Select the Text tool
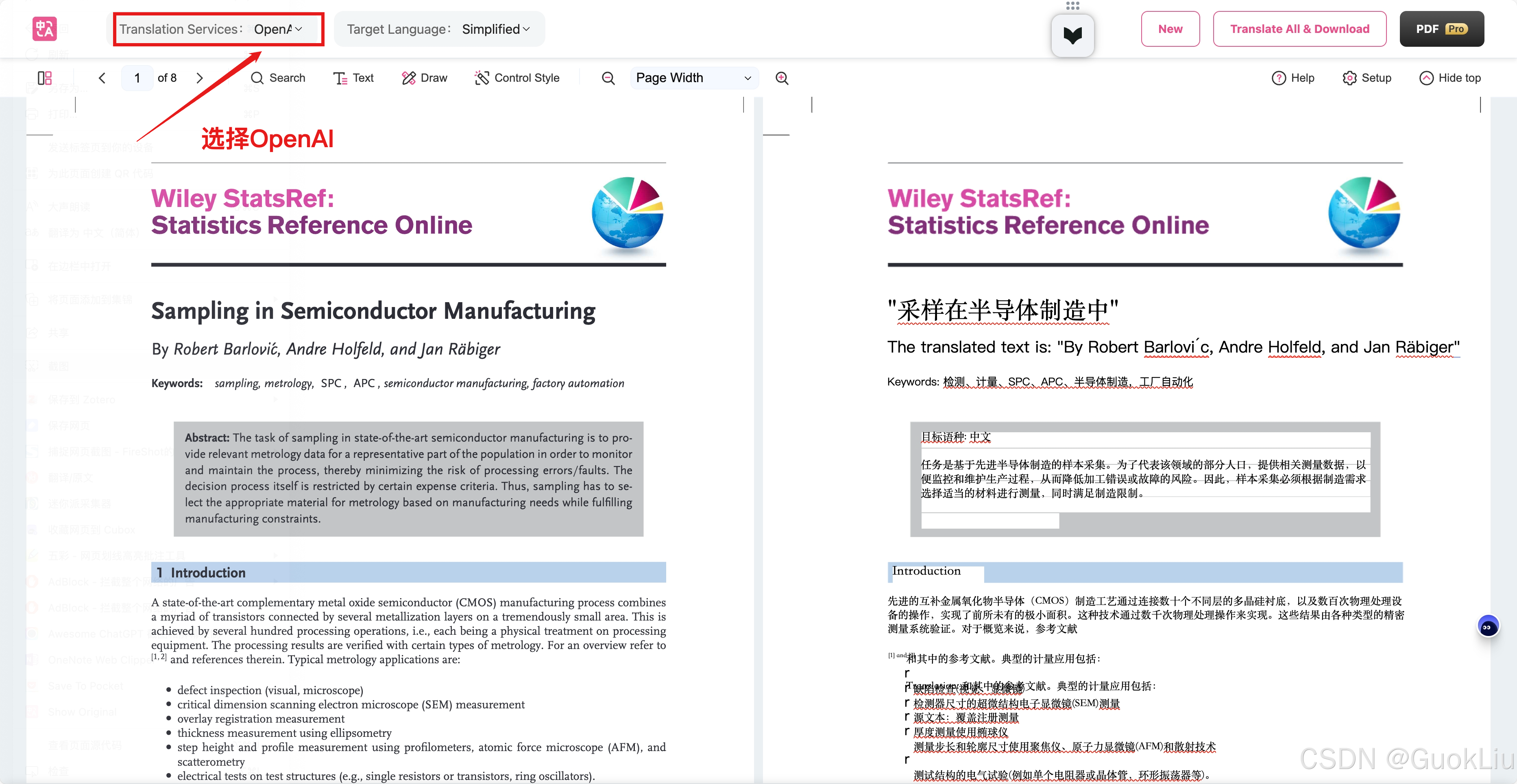 pos(353,78)
